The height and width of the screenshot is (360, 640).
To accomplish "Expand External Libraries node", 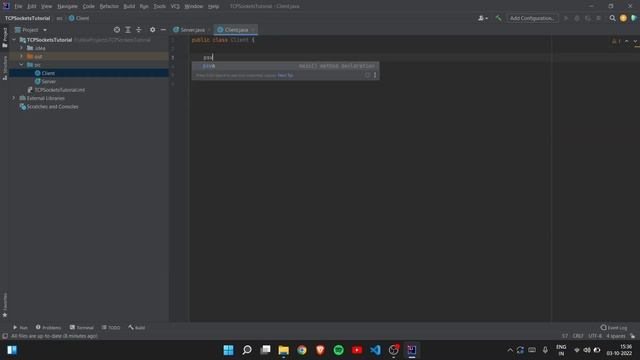I will coord(14,98).
